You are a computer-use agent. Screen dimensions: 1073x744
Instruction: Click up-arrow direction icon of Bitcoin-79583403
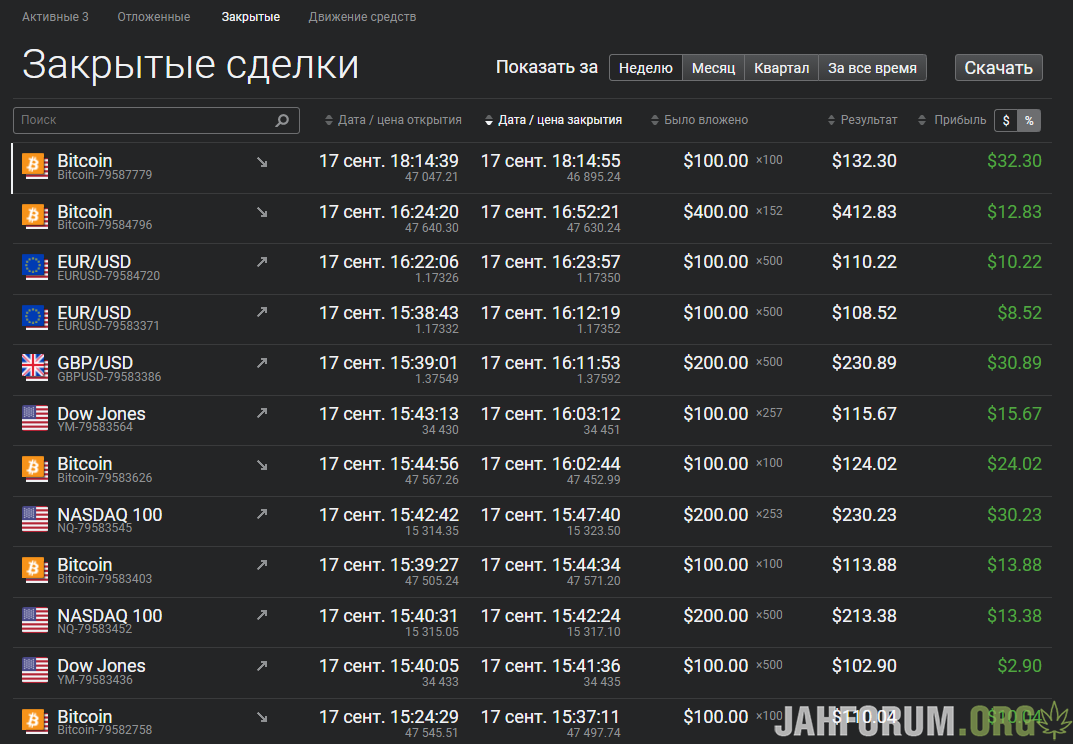262,565
